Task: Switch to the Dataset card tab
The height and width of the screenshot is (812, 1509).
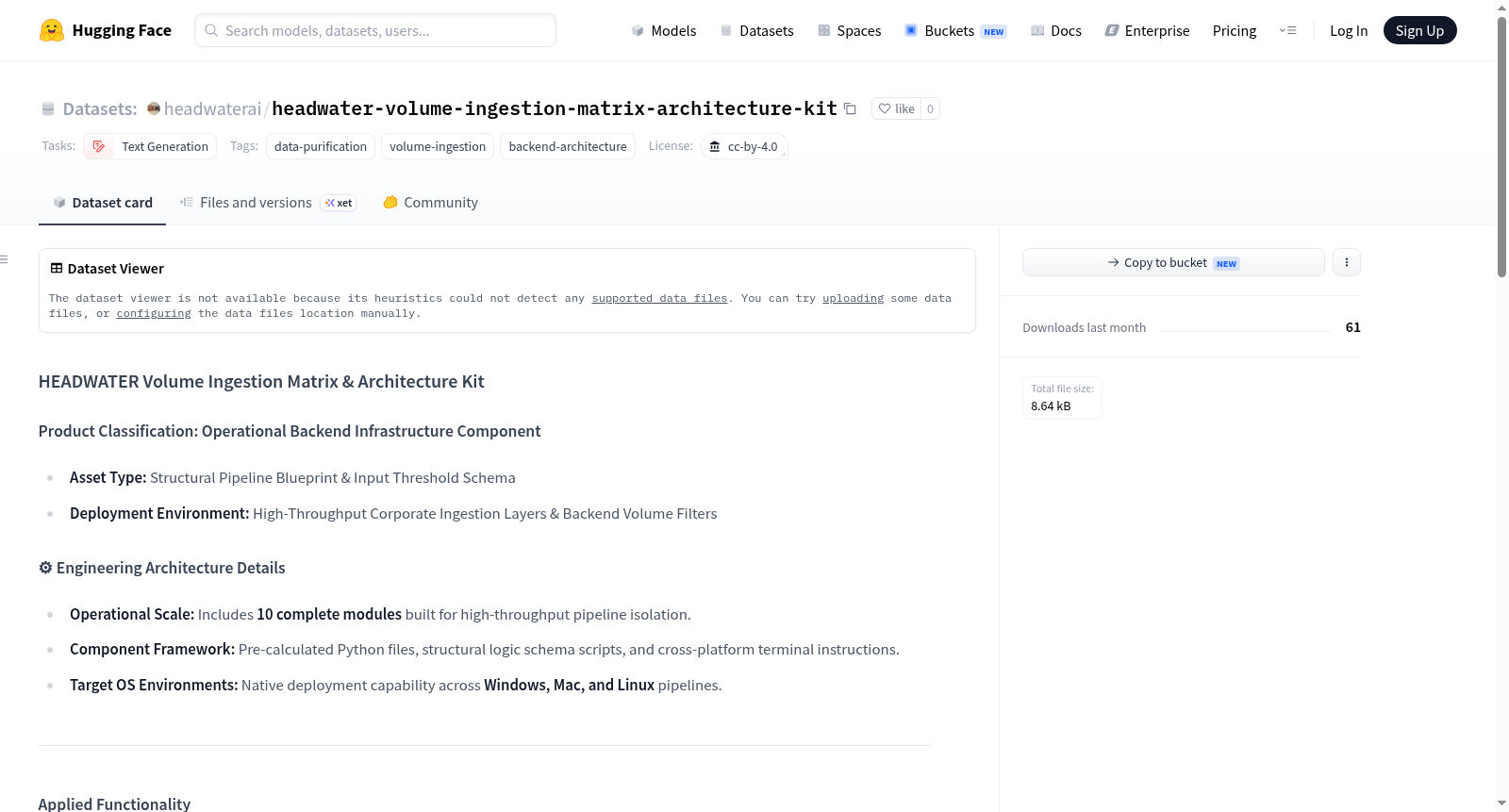Action: click(x=102, y=202)
